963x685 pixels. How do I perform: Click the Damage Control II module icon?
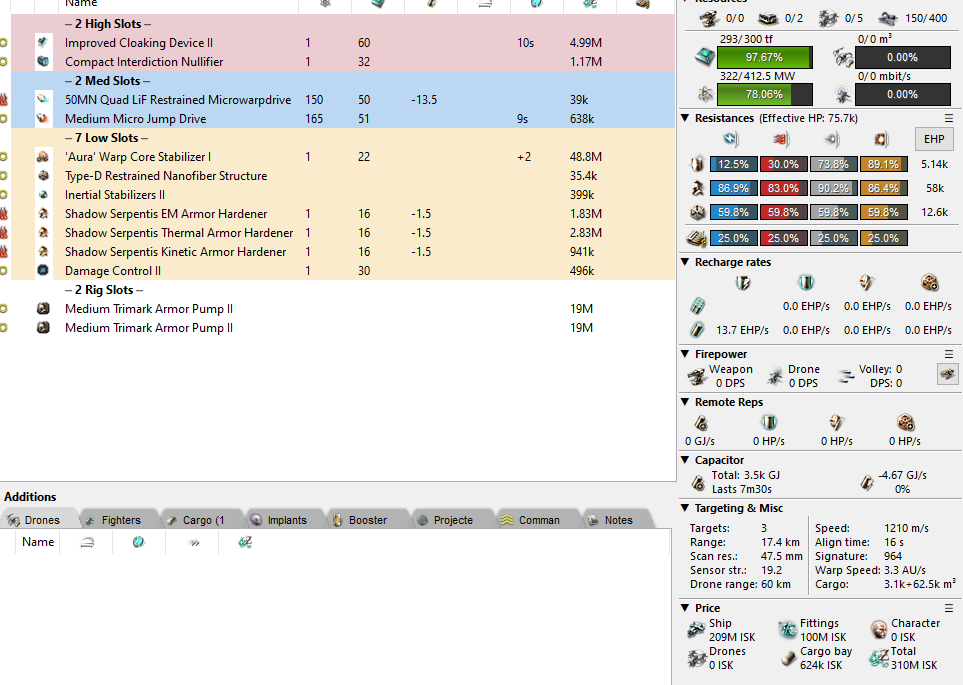[x=43, y=271]
